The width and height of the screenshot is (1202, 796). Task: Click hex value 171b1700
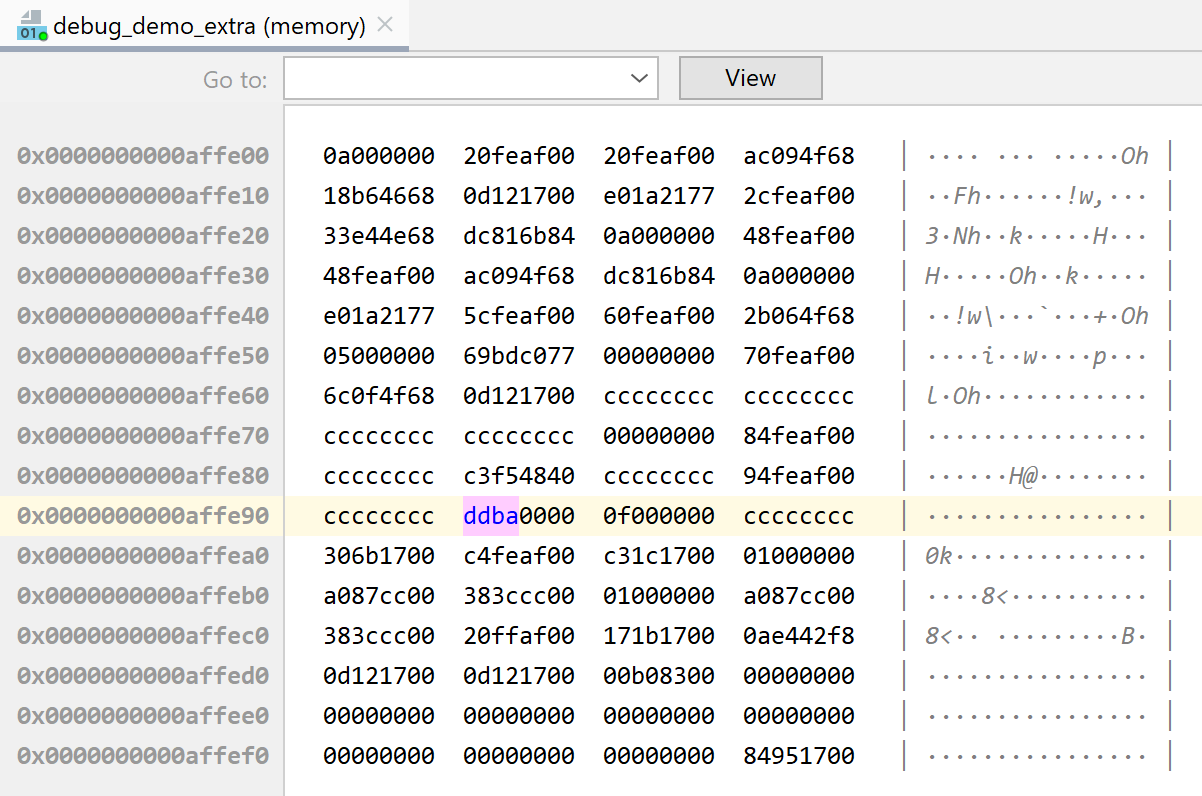659,636
